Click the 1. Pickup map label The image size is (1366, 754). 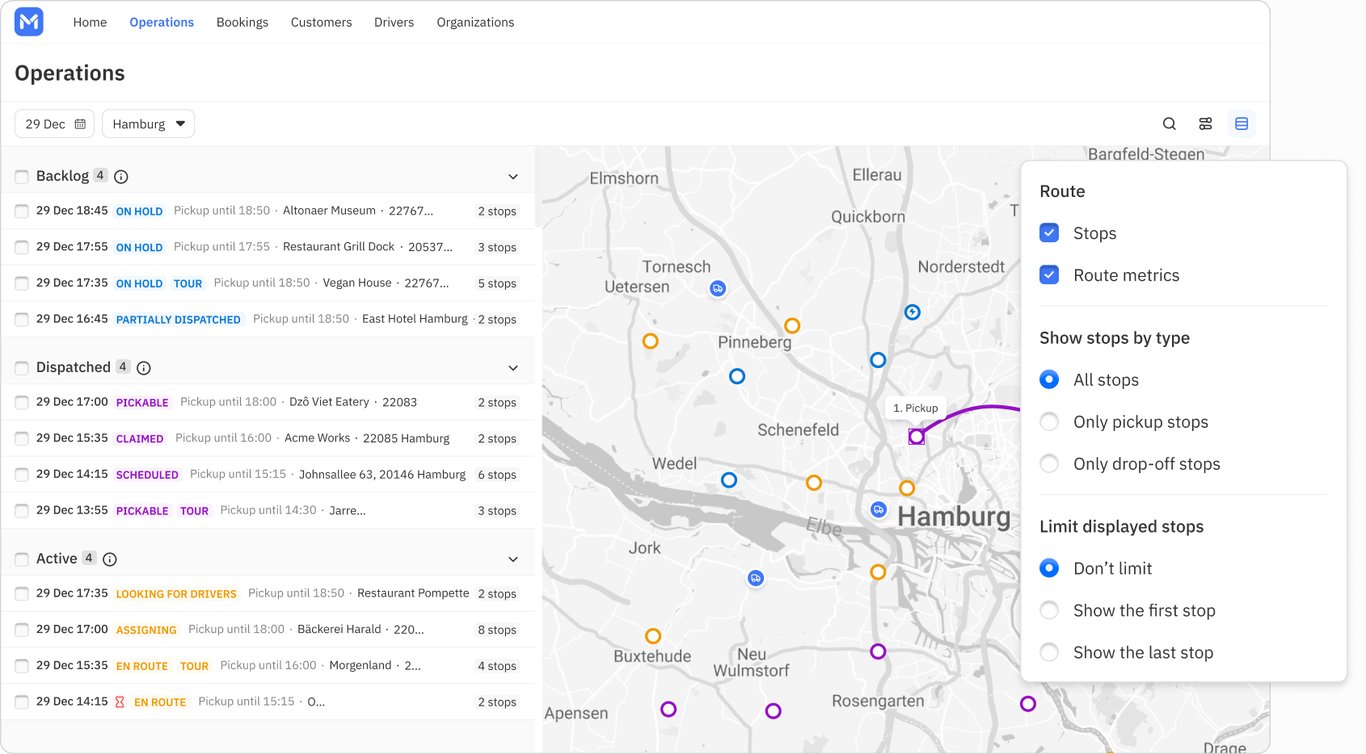tap(915, 408)
